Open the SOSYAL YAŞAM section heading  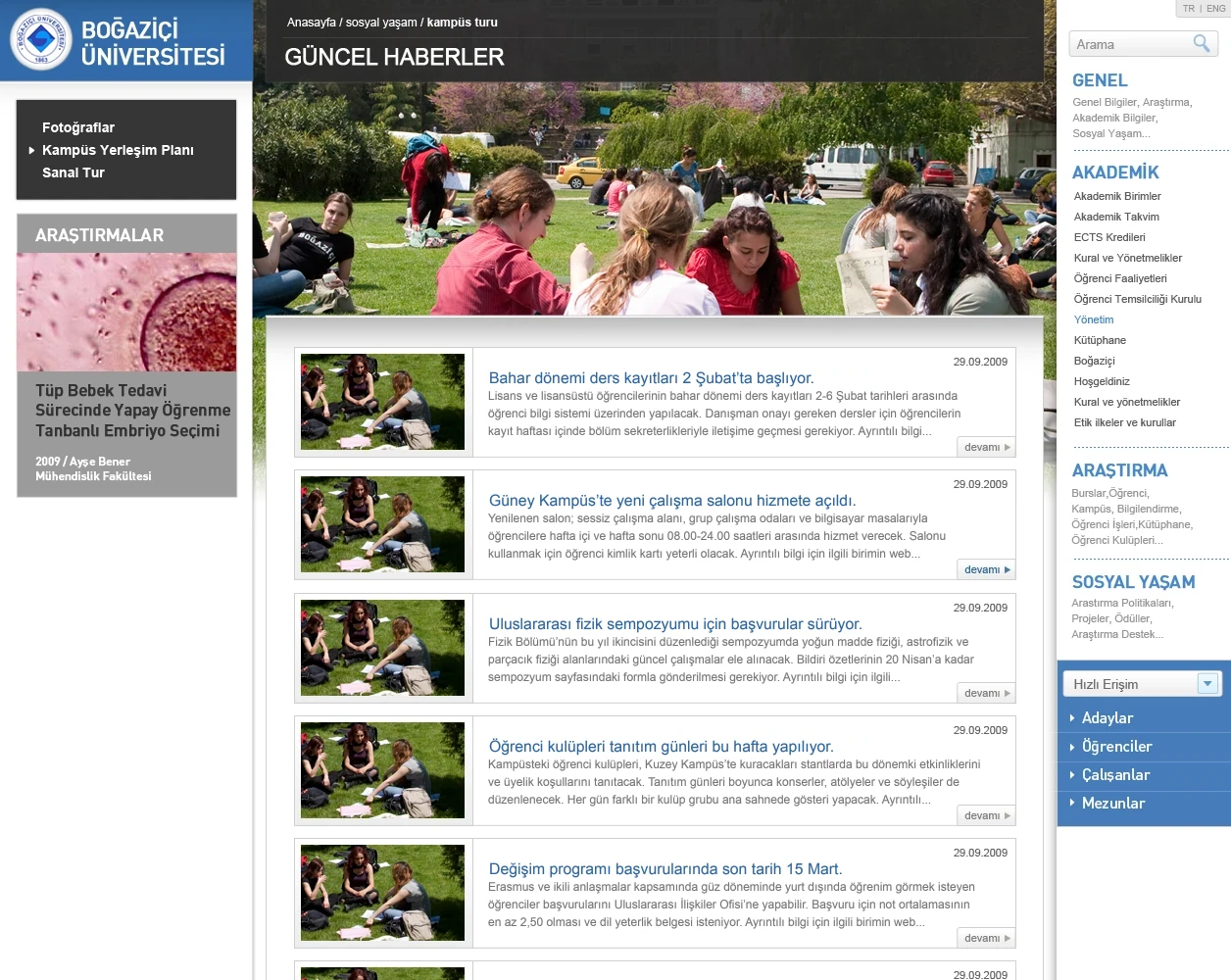(x=1134, y=582)
